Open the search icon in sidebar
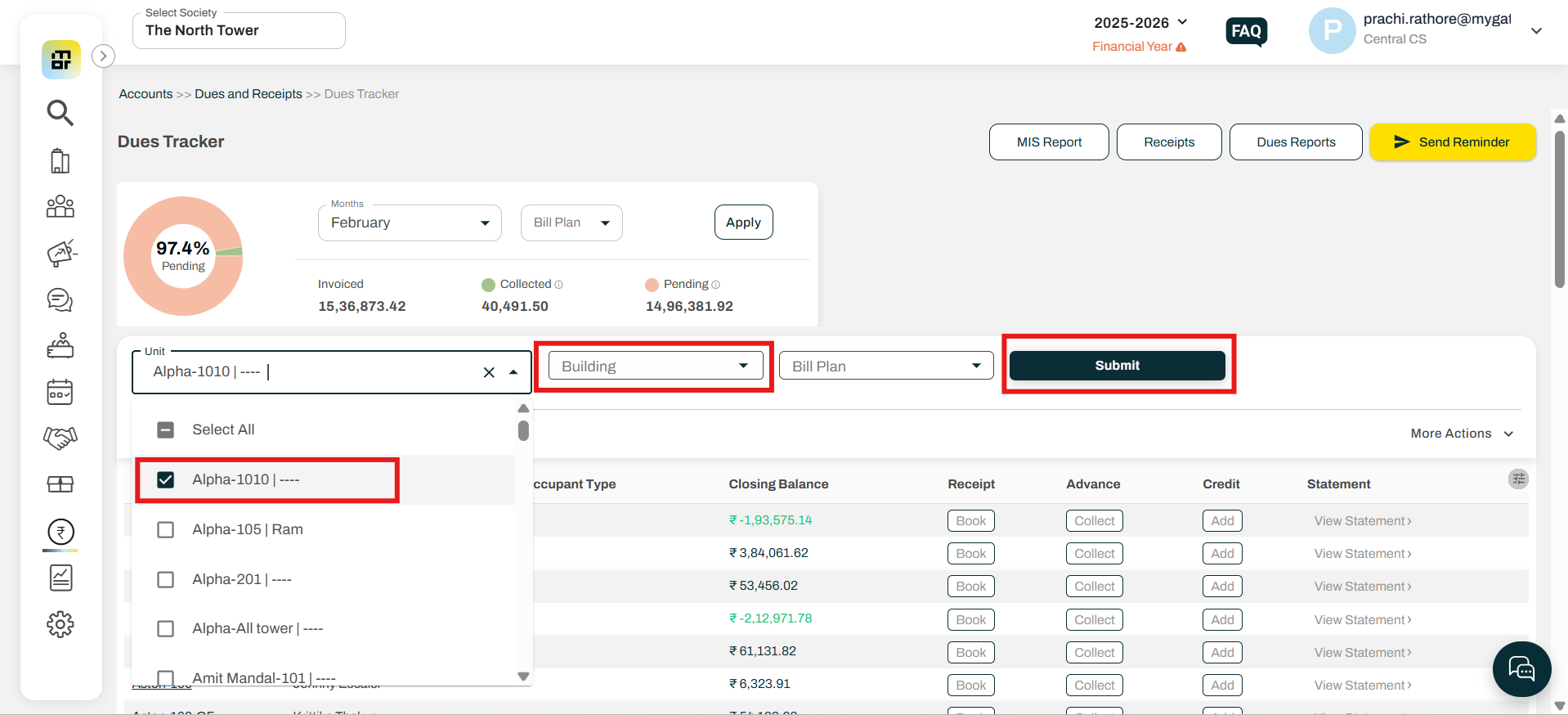Viewport: 1568px width, 715px height. 60,113
